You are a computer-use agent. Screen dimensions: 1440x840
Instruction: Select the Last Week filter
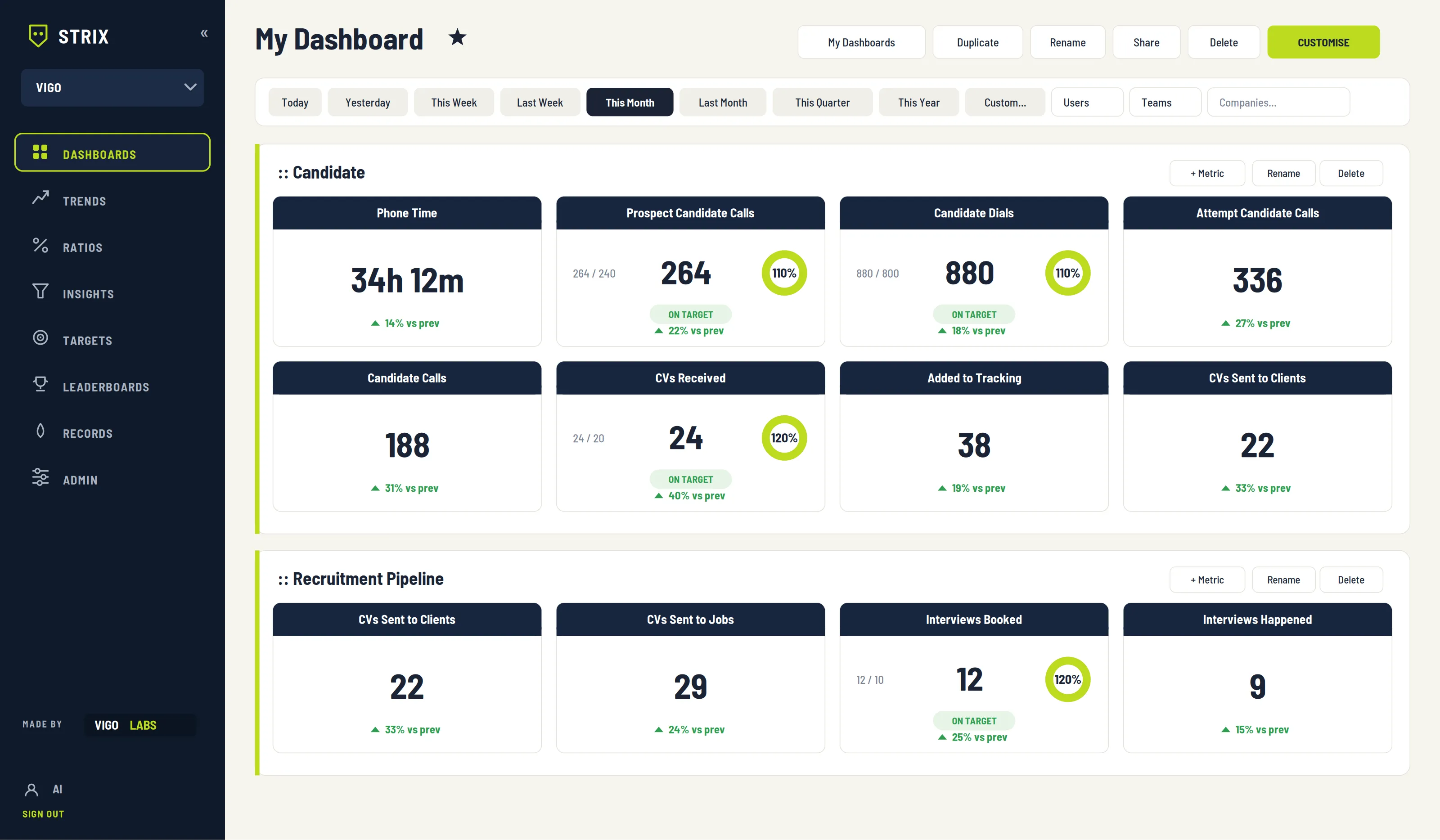[540, 102]
